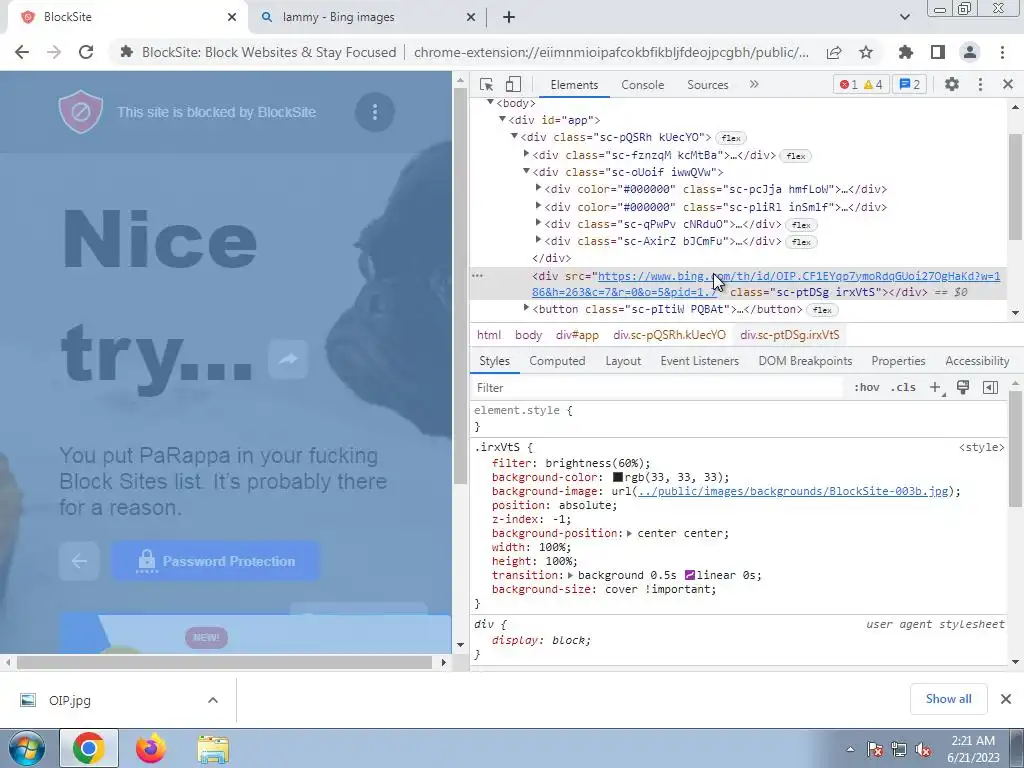The height and width of the screenshot is (768, 1024).
Task: Click the blue issues counter showing 2
Action: (910, 84)
